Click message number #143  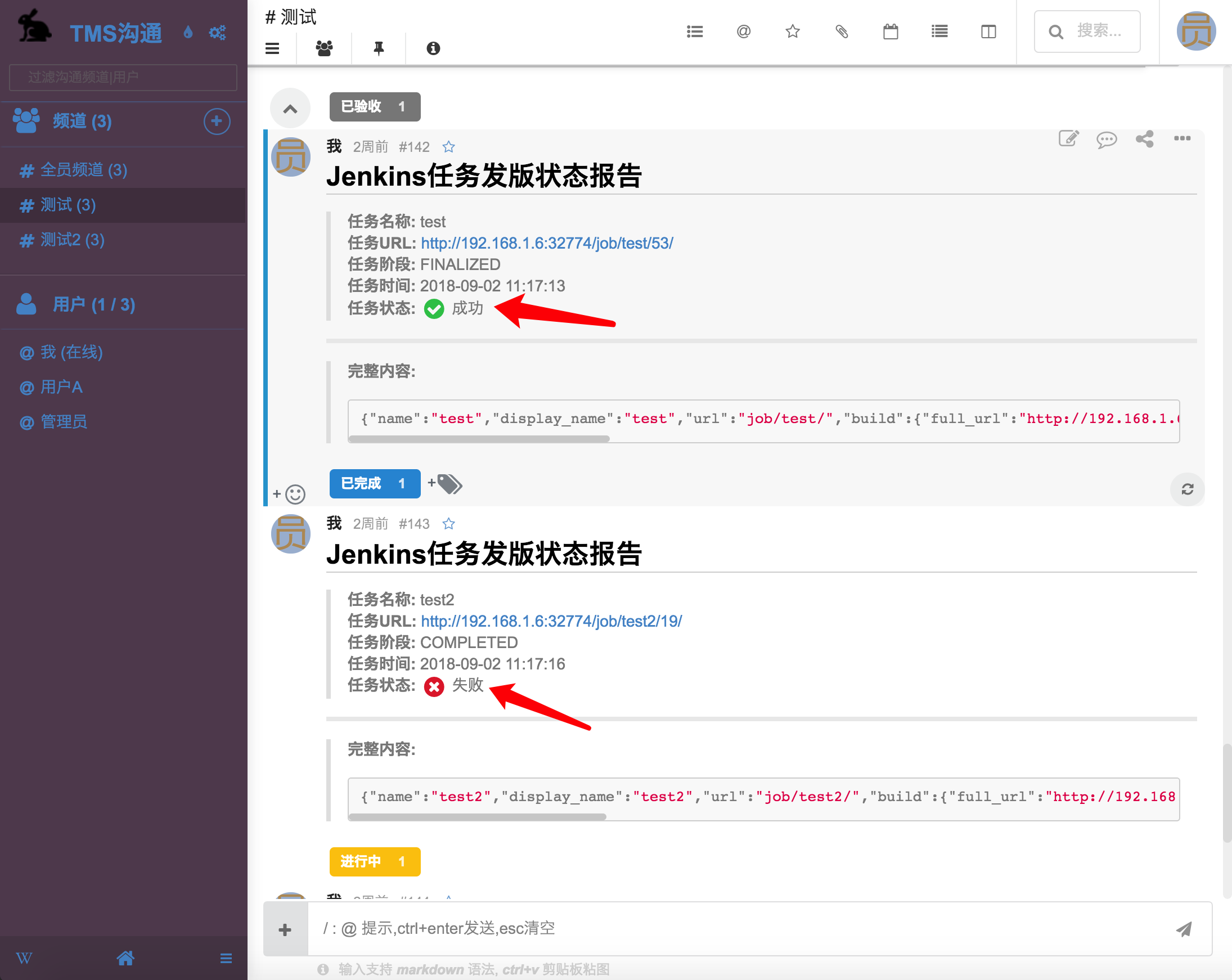(x=413, y=524)
